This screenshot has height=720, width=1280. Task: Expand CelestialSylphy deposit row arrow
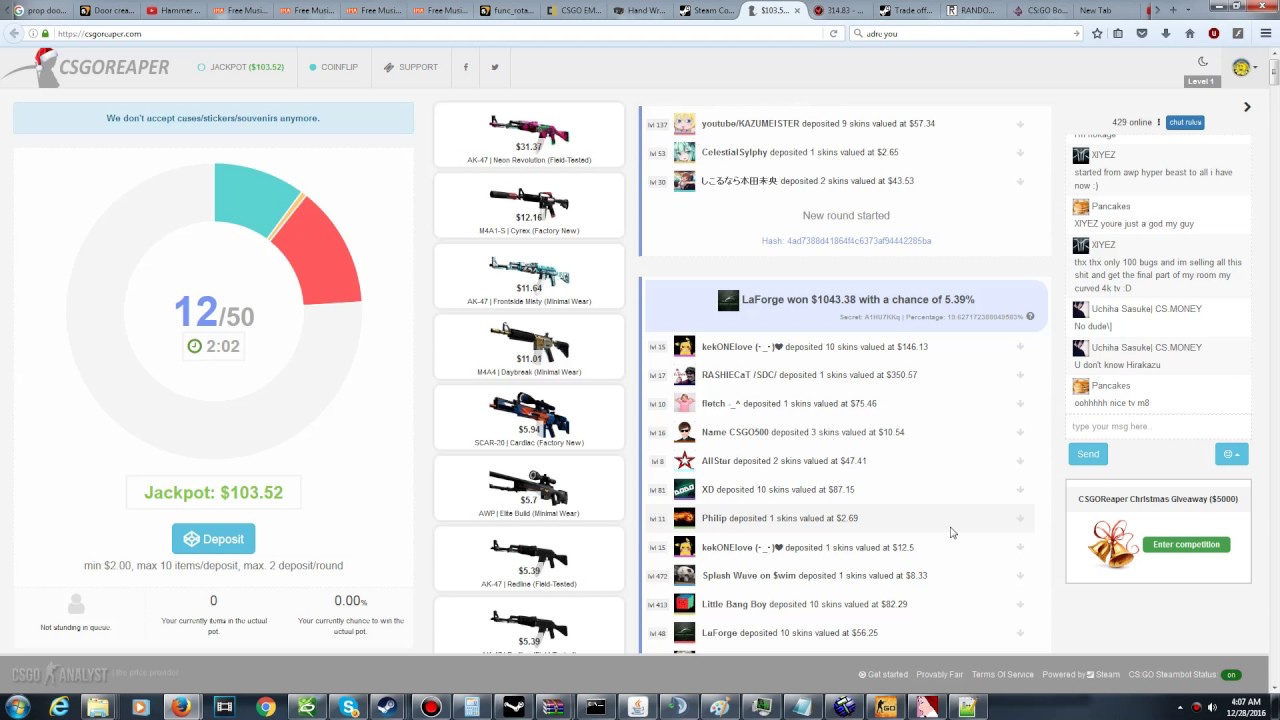click(1020, 153)
